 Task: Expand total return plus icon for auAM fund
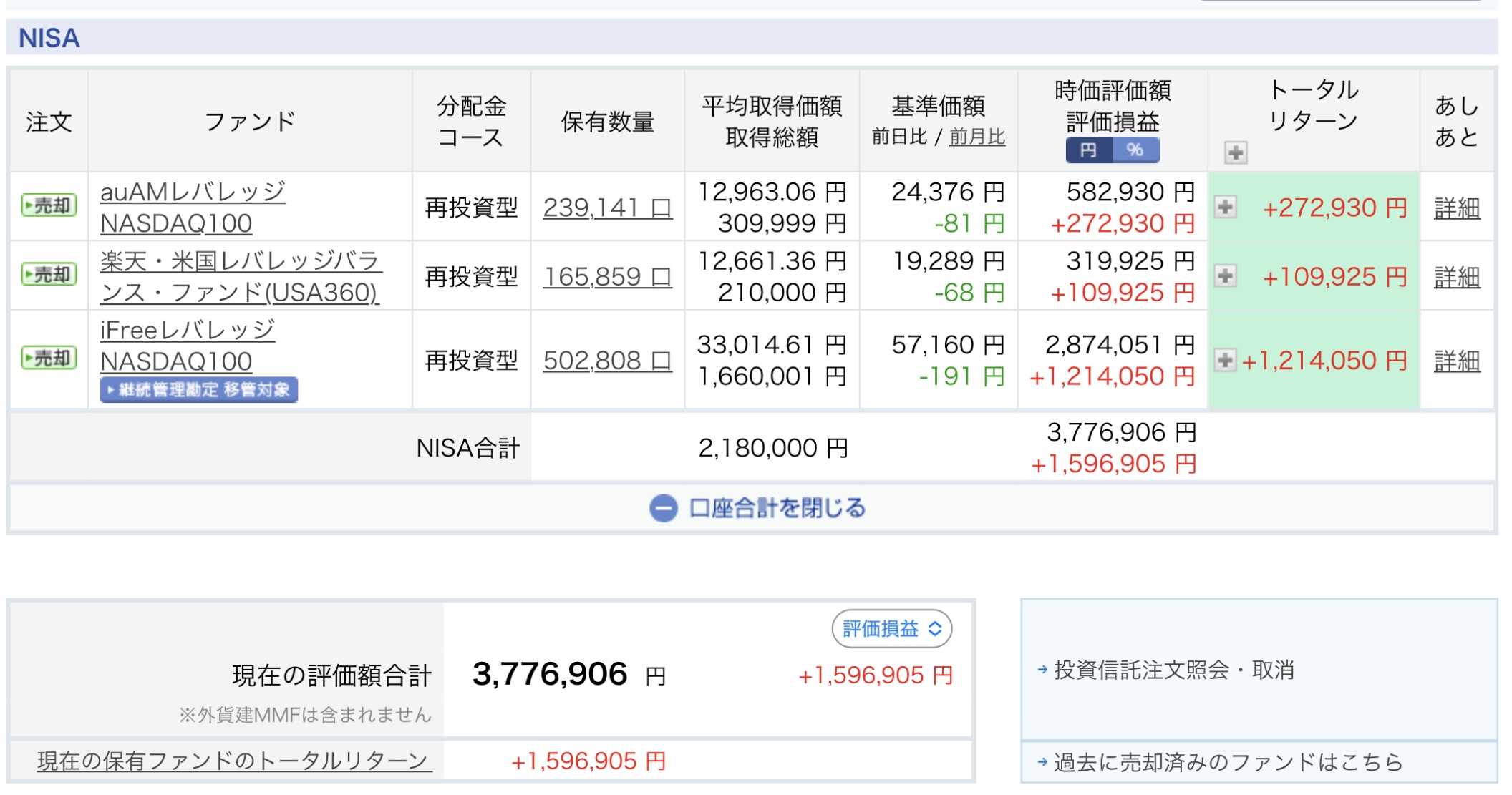click(1225, 208)
